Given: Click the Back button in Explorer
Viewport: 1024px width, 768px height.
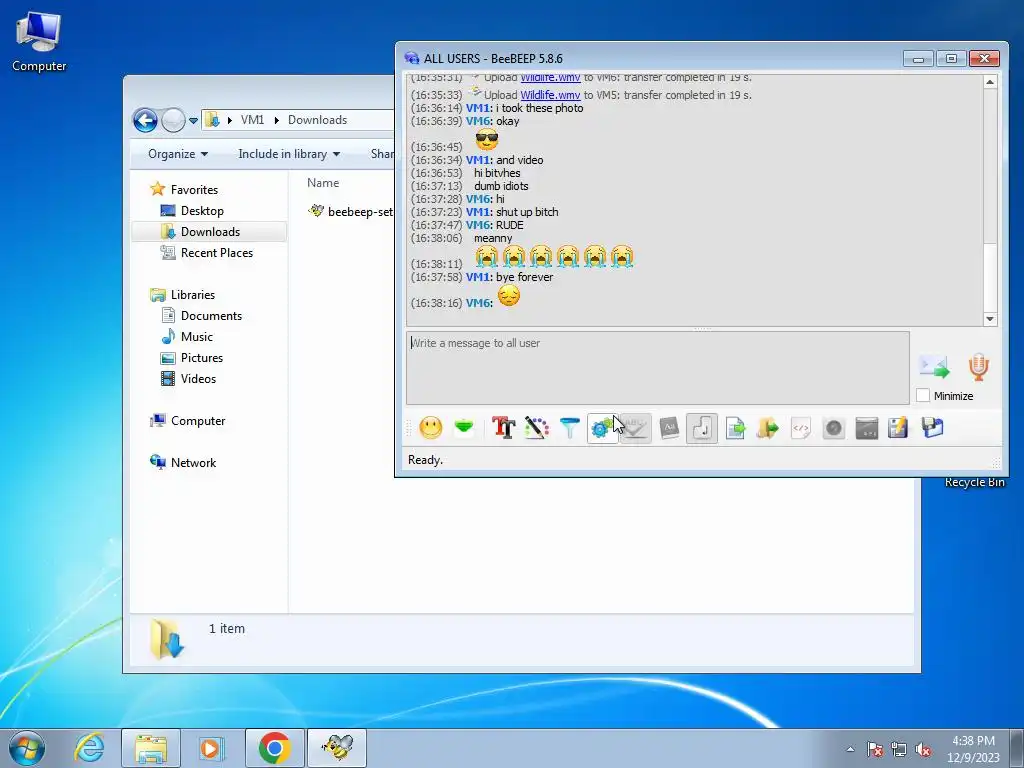Looking at the screenshot, I should pos(145,120).
